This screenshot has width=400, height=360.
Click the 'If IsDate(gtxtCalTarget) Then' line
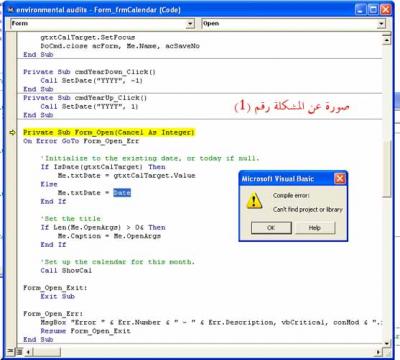pyautogui.click(x=103, y=167)
